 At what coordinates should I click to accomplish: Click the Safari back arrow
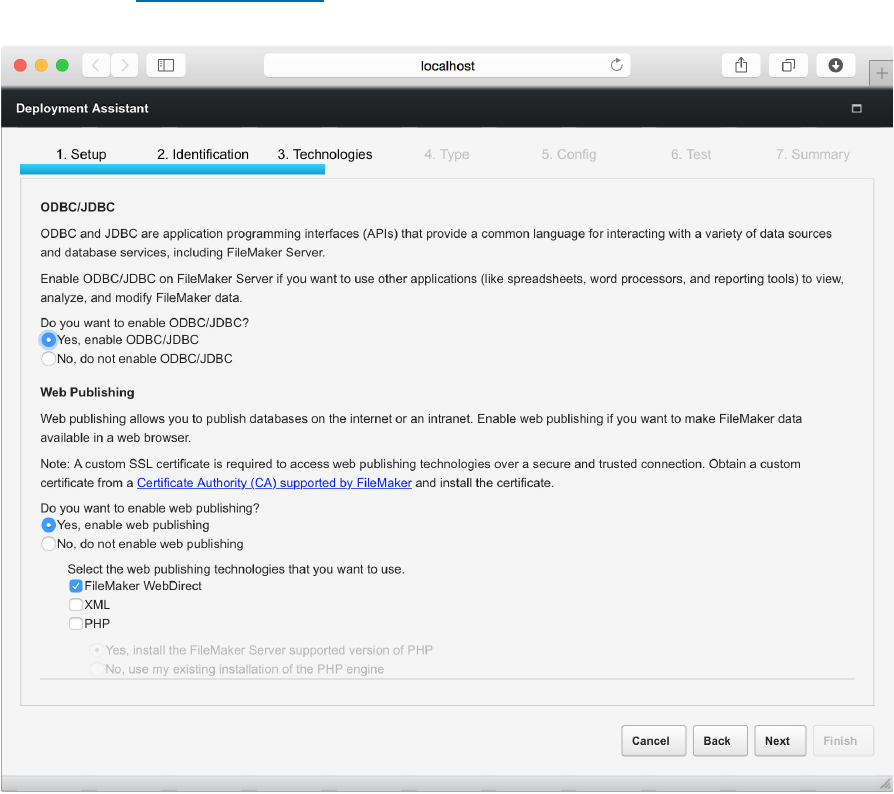coord(96,66)
